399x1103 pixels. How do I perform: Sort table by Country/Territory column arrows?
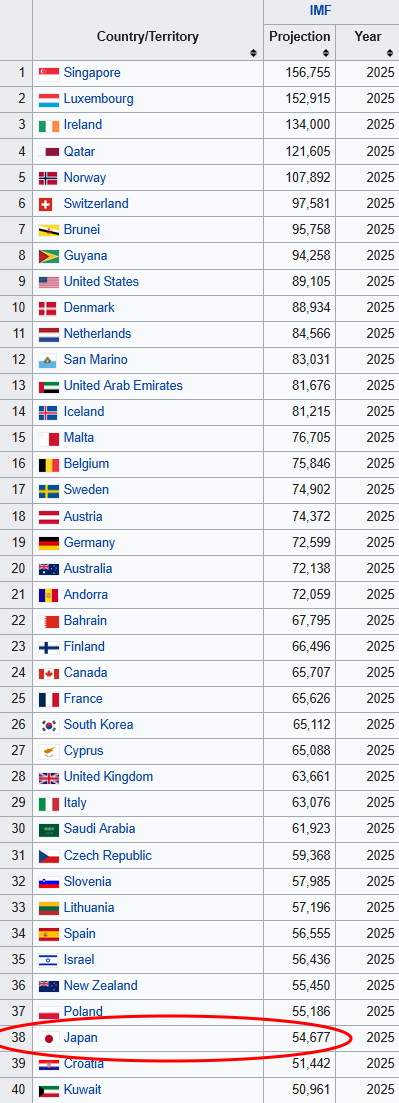coord(253,53)
